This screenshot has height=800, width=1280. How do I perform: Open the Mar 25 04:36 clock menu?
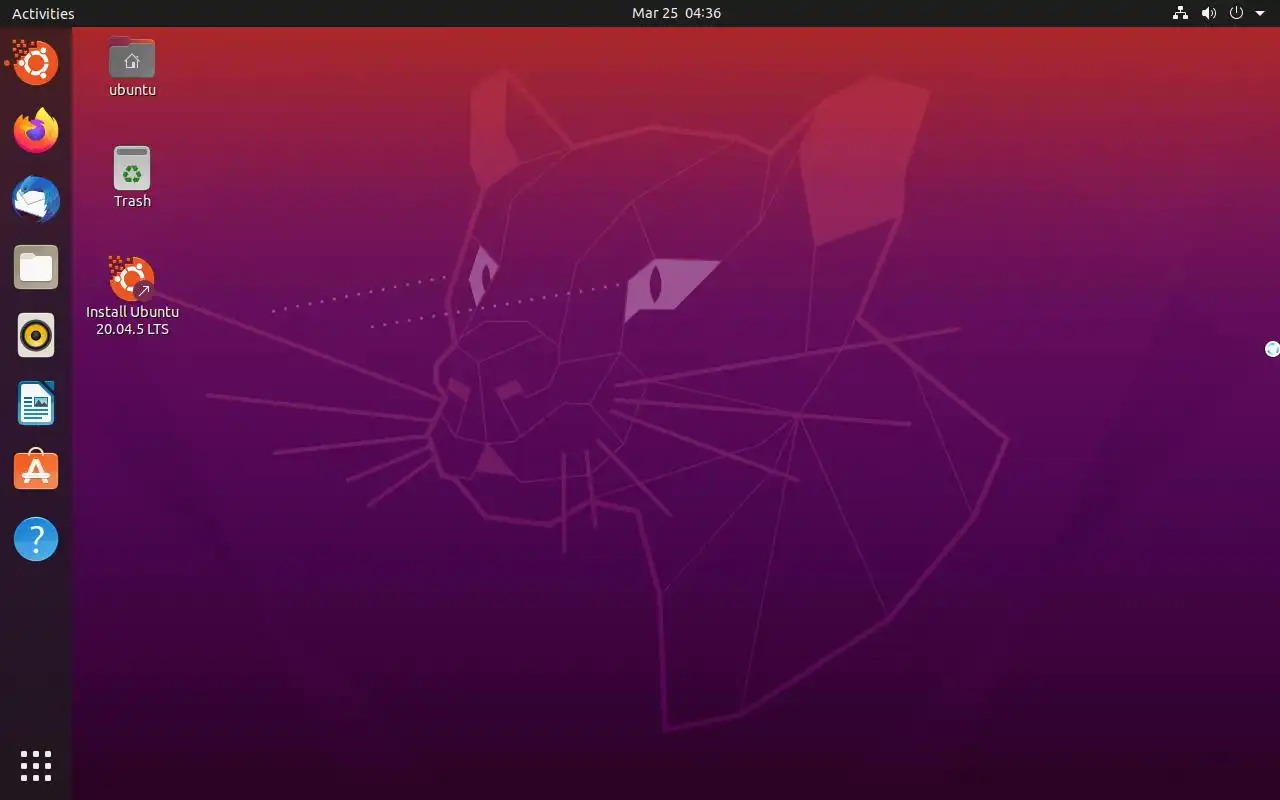click(x=676, y=13)
